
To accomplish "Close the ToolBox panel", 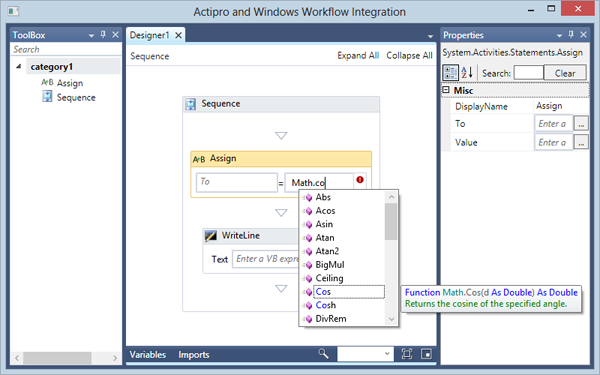I will (115, 34).
